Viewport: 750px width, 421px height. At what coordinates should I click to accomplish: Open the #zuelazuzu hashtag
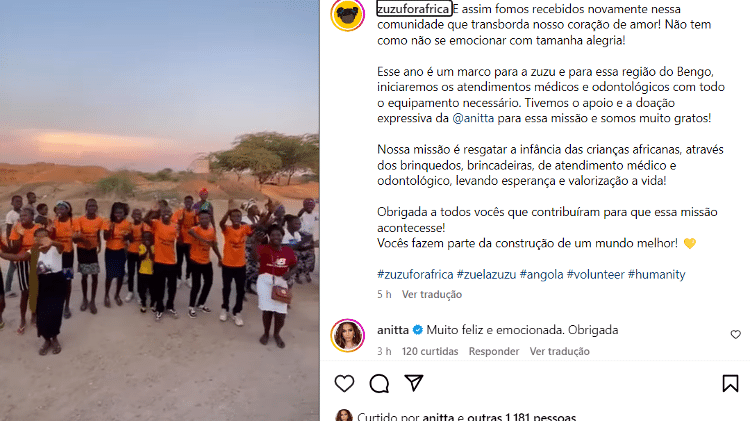486,274
